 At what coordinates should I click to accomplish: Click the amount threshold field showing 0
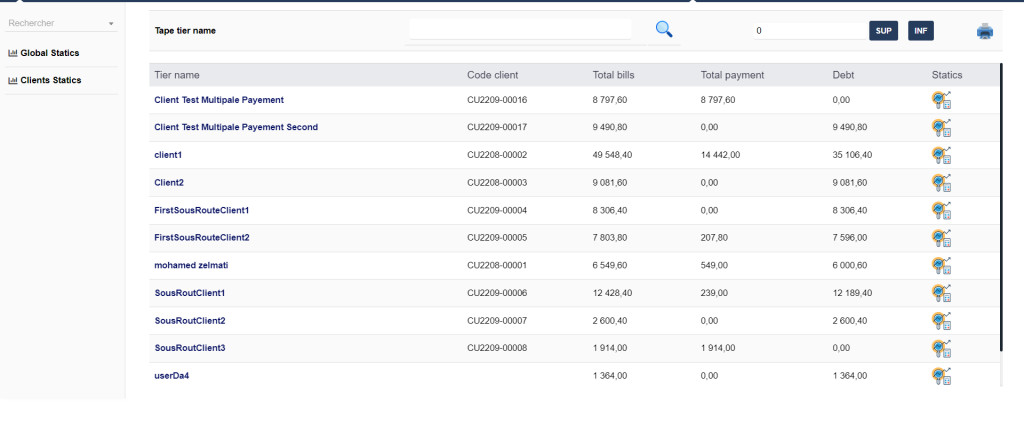click(x=808, y=31)
